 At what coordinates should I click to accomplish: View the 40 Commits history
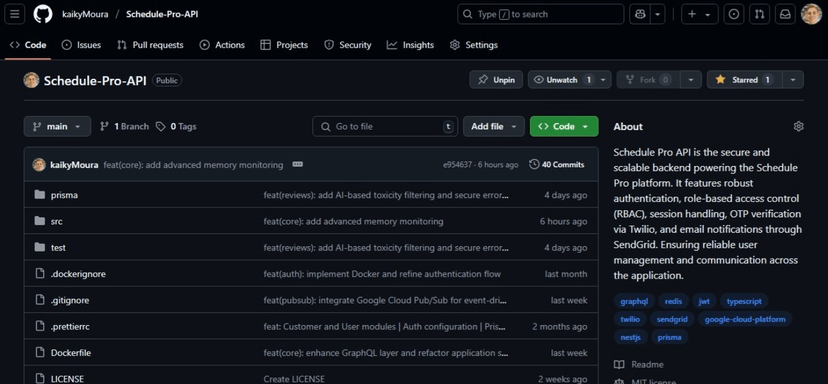[557, 165]
